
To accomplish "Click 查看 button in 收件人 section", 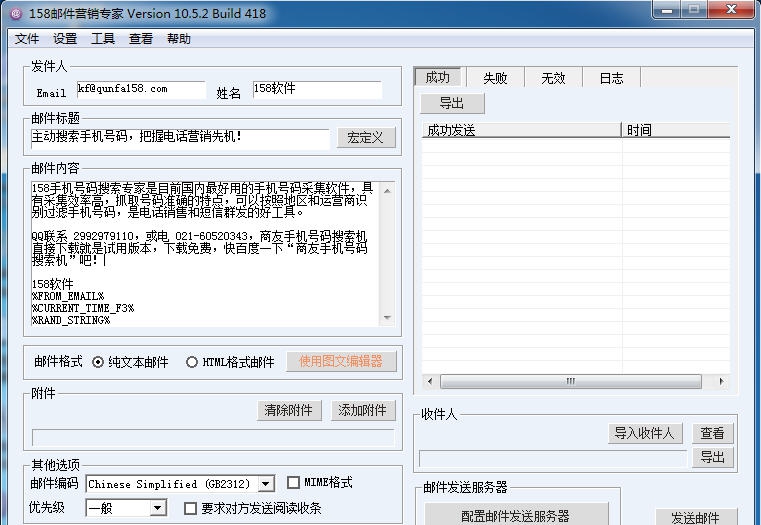I will 712,433.
